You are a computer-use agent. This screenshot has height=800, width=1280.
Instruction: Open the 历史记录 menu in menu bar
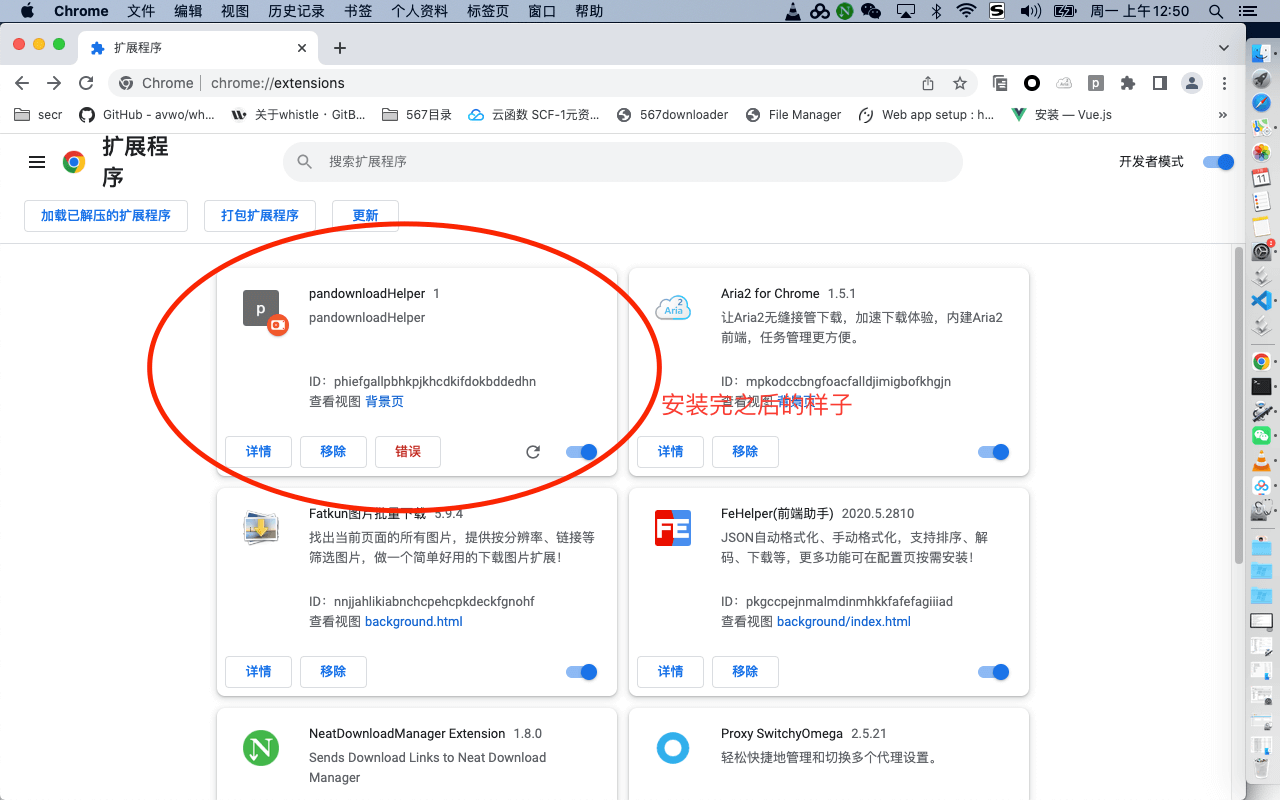[297, 11]
